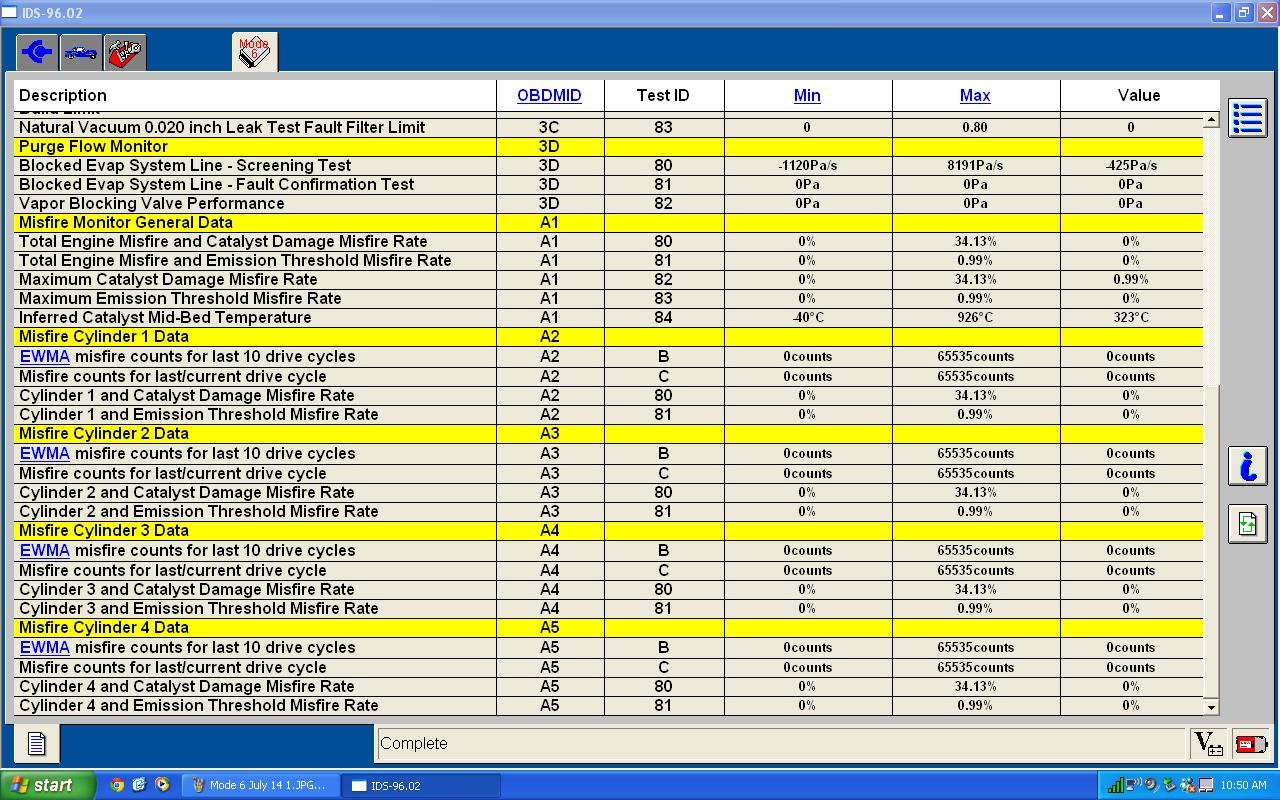Select Vapor Blocking Valve Performance row
The width and height of the screenshot is (1280, 800).
point(608,203)
